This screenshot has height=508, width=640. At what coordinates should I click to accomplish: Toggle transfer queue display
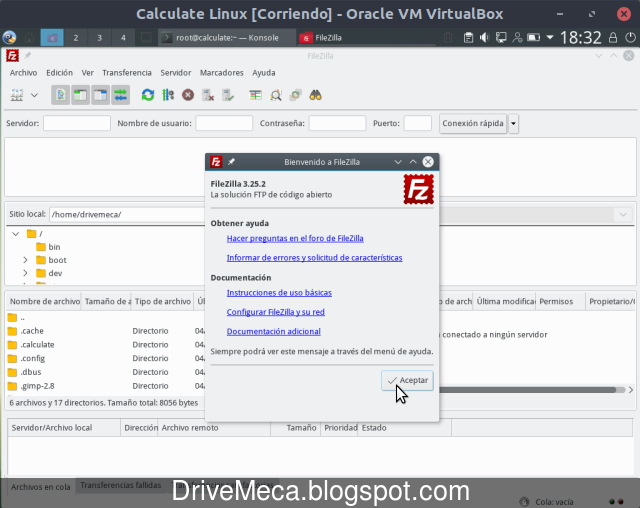point(120,95)
